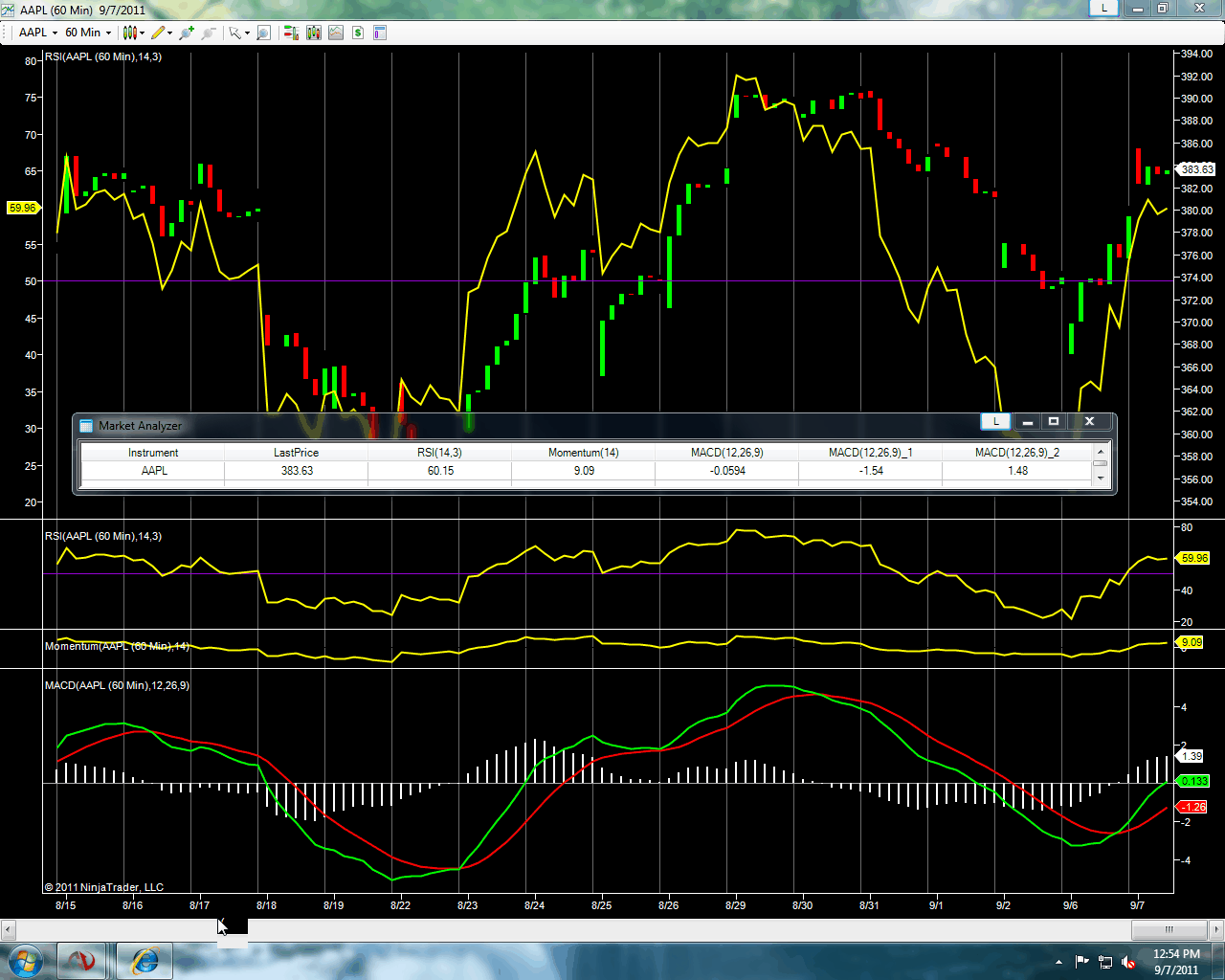Screen dimensions: 1225x980
Task: Open the cursor pointer mode dropdown
Action: point(238,33)
